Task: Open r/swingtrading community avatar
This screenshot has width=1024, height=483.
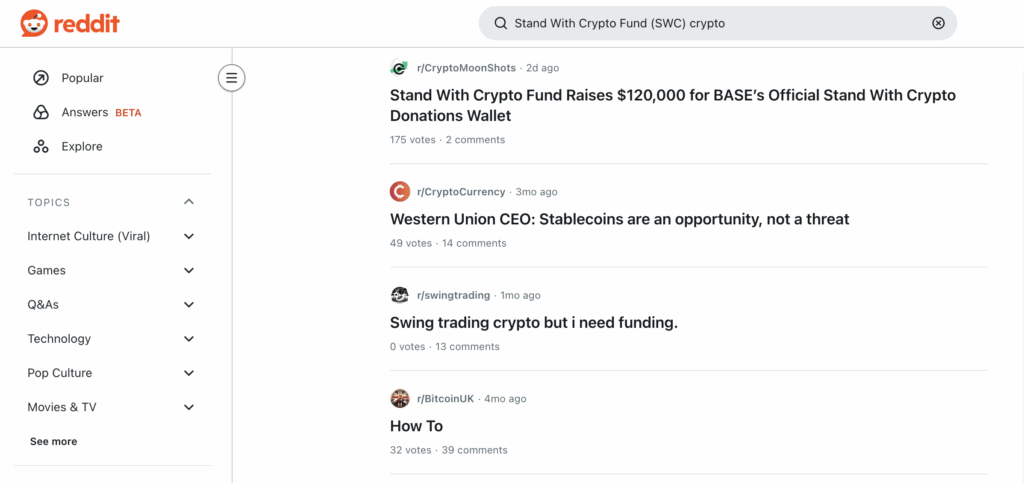Action: 400,295
